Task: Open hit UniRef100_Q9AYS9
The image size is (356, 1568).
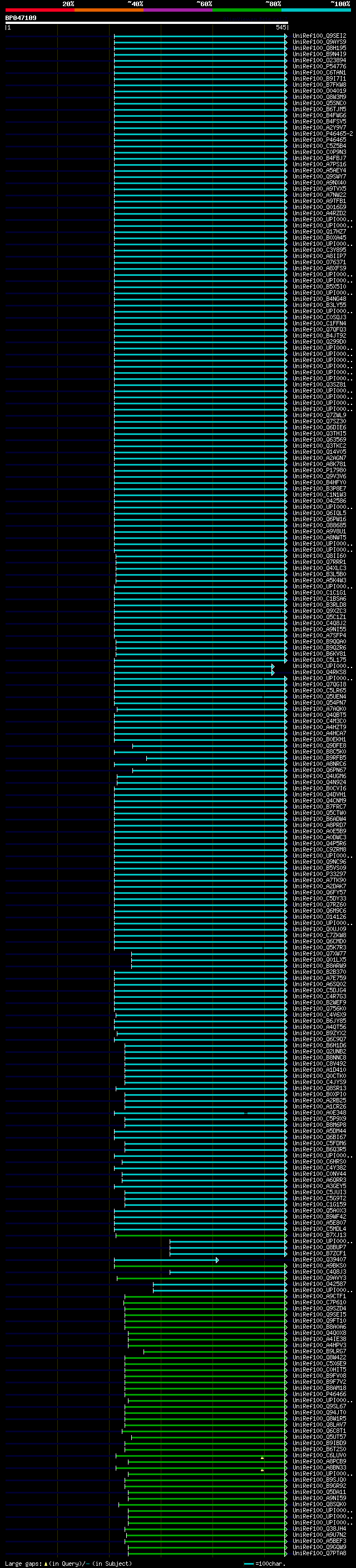Action: (x=319, y=42)
